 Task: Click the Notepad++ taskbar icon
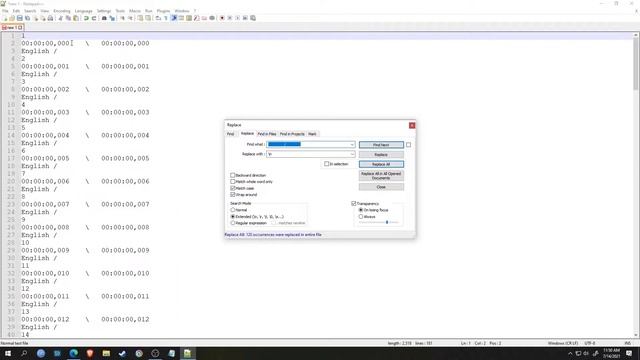pyautogui.click(x=187, y=353)
